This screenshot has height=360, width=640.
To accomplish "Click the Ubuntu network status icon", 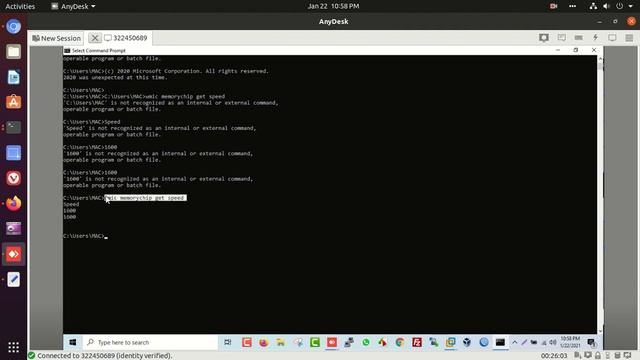I will tap(593, 6).
